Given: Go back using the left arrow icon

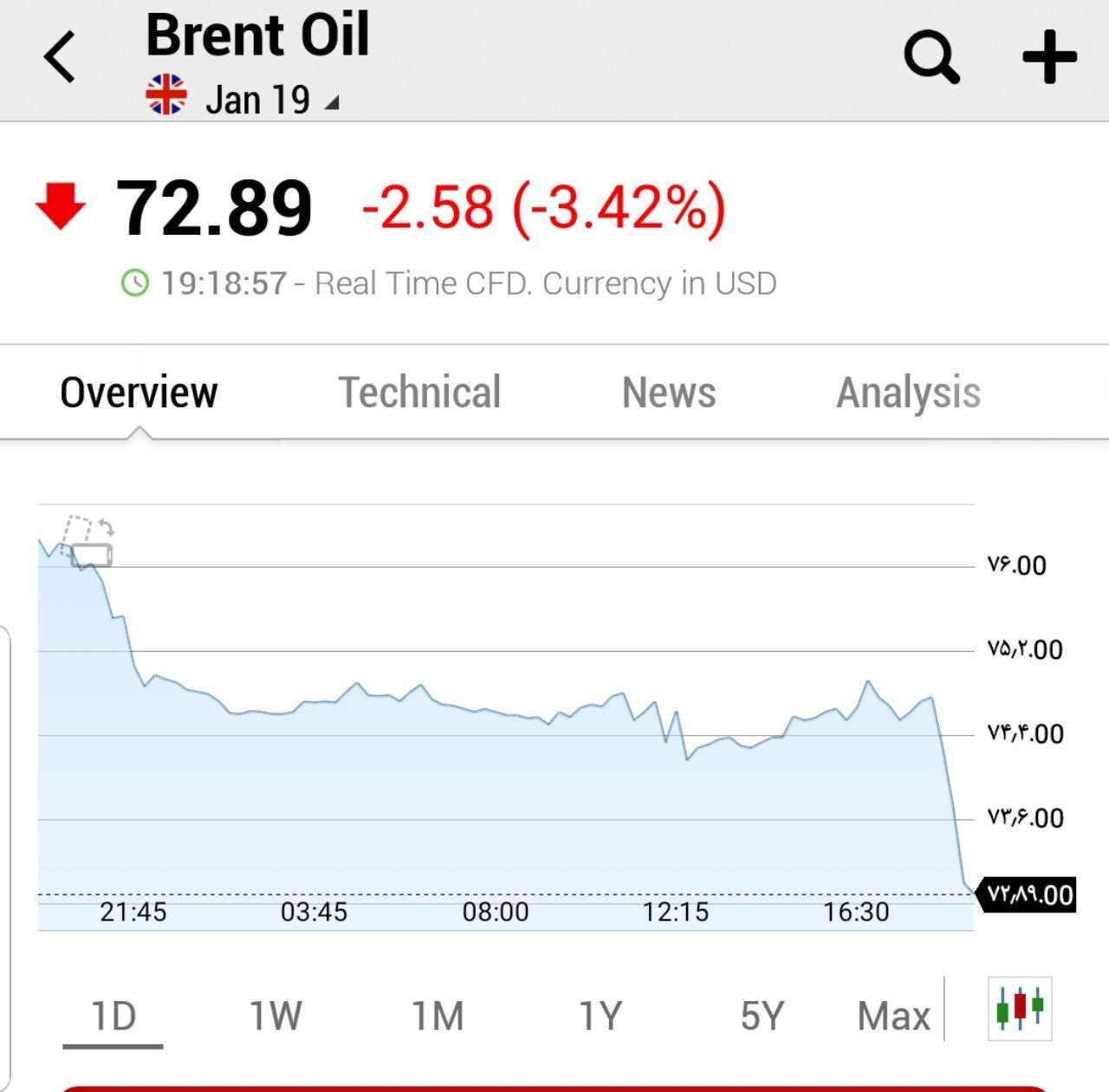Looking at the screenshot, I should point(60,57).
